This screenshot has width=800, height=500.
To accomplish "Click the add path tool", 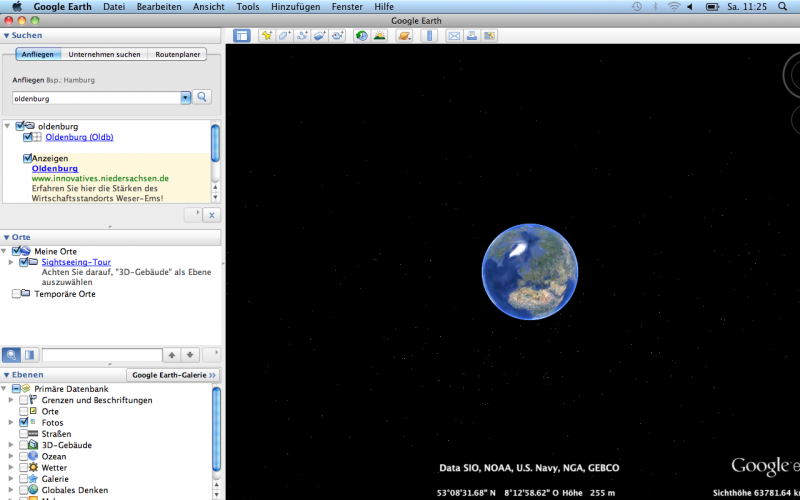I will click(302, 36).
